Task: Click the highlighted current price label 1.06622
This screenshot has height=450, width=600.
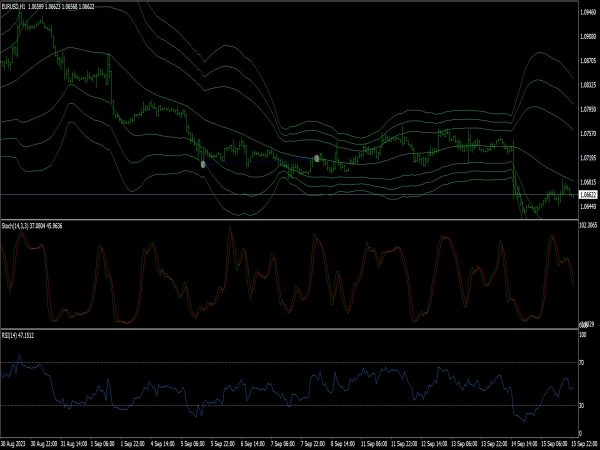Action: point(588,195)
